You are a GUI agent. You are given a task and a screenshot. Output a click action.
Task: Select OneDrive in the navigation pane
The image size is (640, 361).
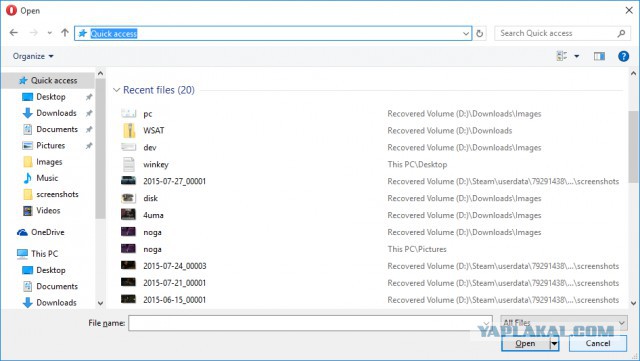(x=47, y=232)
